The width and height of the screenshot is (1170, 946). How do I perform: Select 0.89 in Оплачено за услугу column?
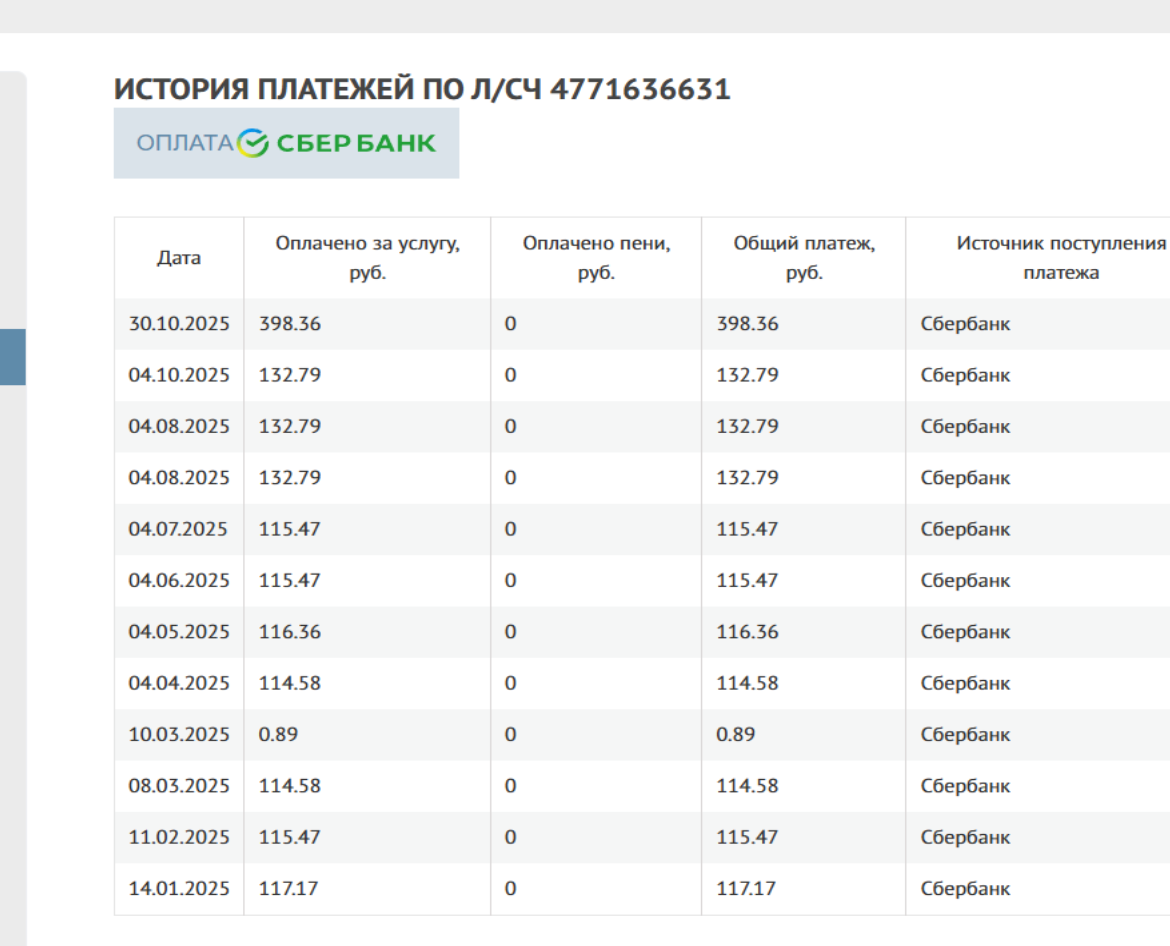tap(278, 734)
